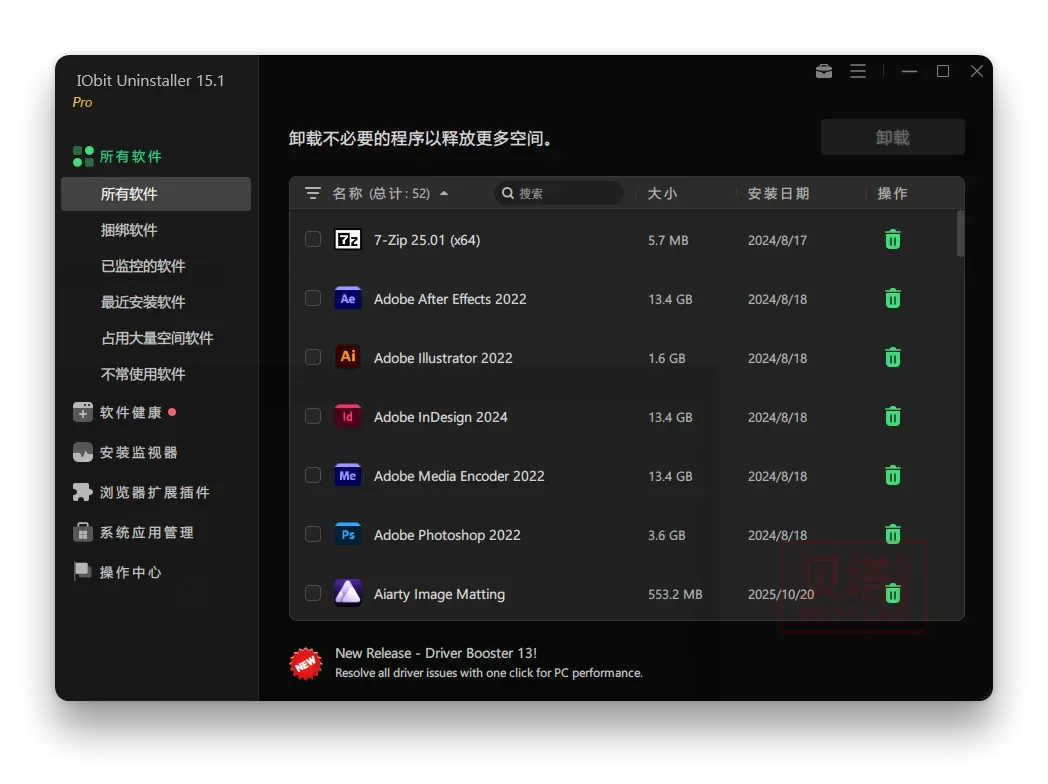This screenshot has height=784, width=1048.
Task: Select Adobe Illustrator 2022 checkbox
Action: [x=313, y=357]
